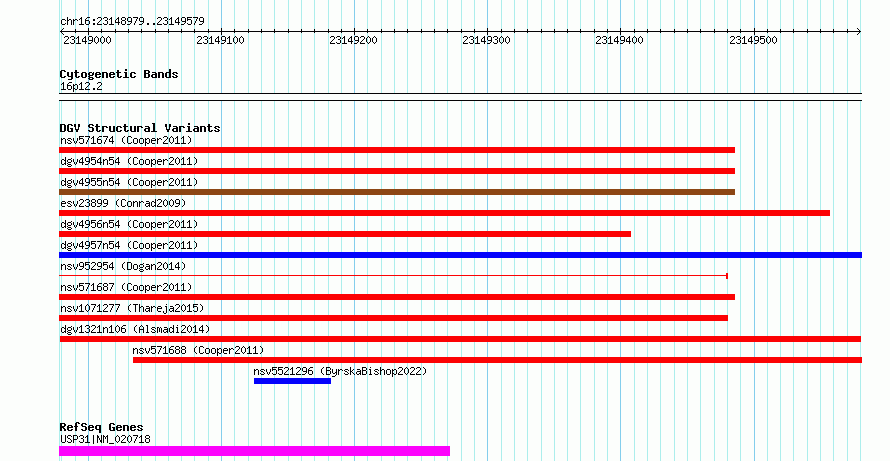The width and height of the screenshot is (890, 461).
Task: Select the long blue dgv4957n54 bar
Action: coord(460,255)
